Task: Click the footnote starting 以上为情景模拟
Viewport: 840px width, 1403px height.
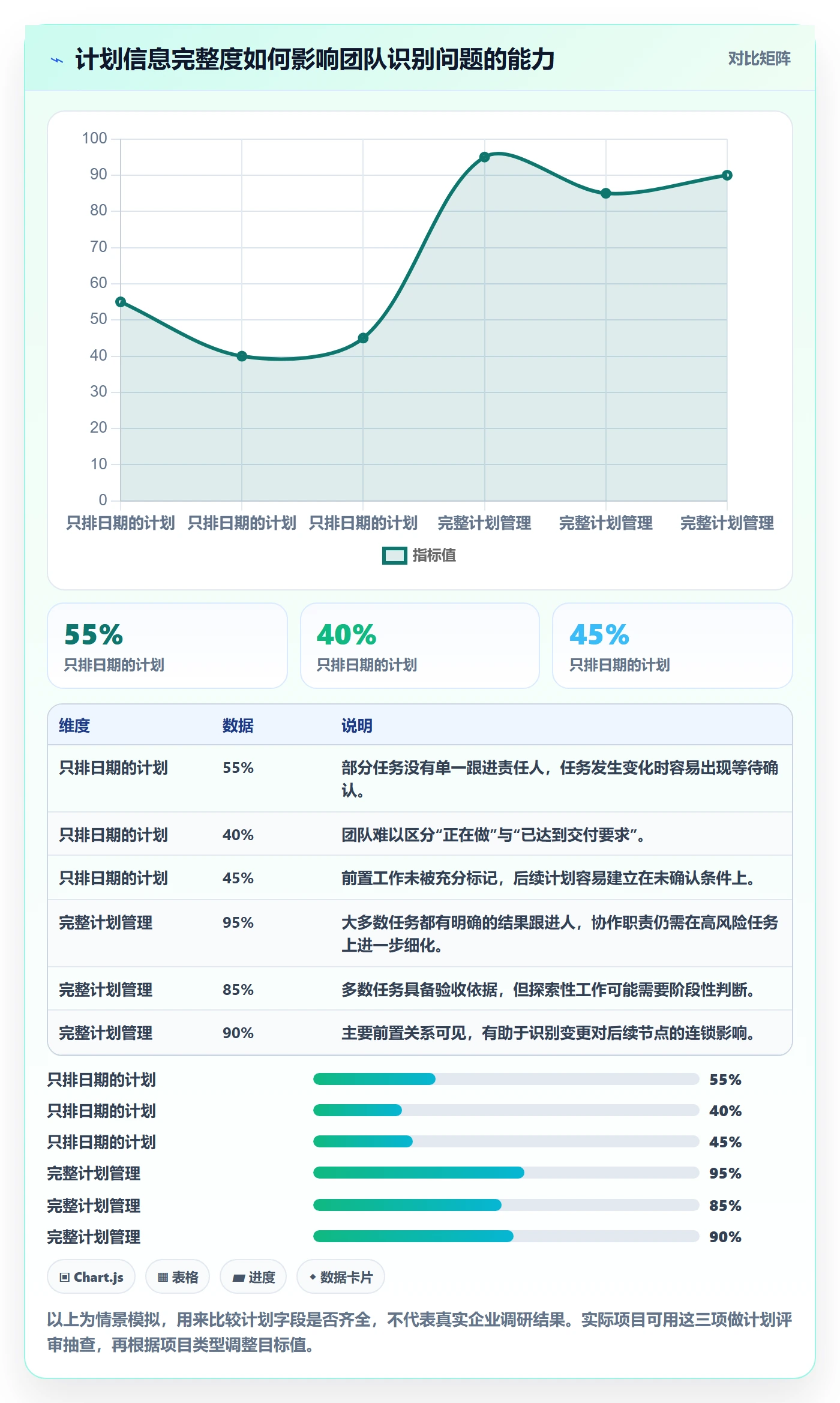Action: [420, 1332]
